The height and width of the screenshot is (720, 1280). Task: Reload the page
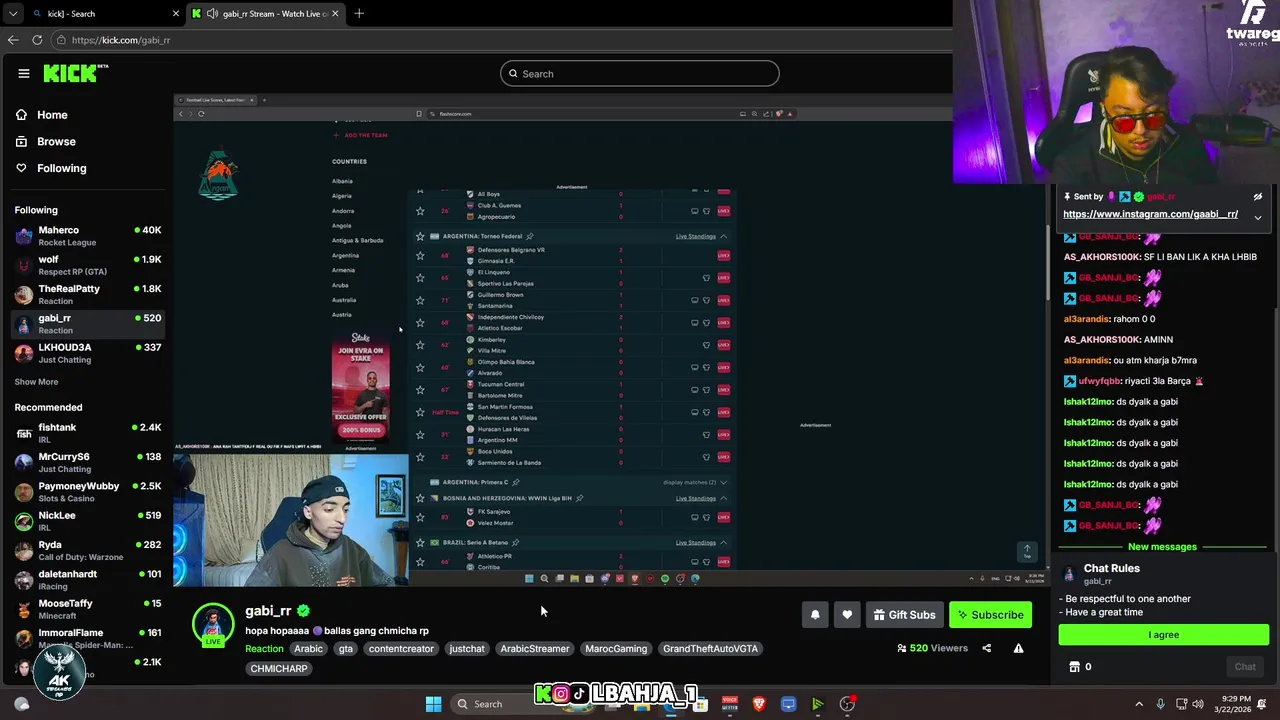point(37,40)
